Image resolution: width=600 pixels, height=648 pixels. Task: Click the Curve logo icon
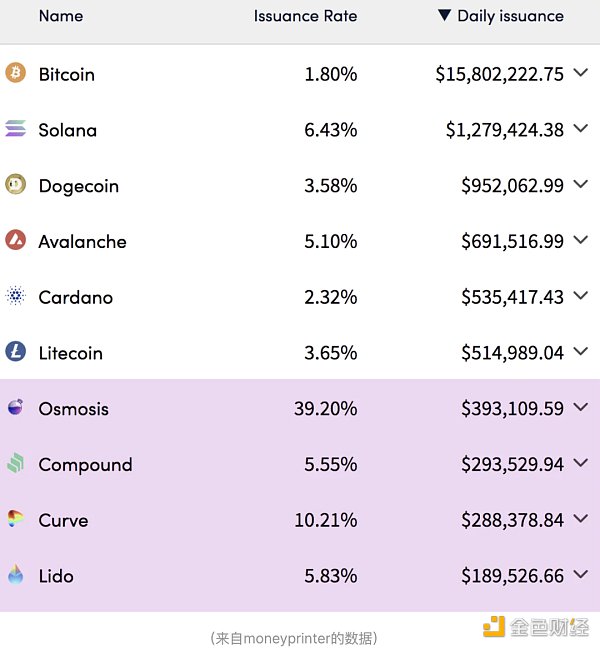coord(15,519)
